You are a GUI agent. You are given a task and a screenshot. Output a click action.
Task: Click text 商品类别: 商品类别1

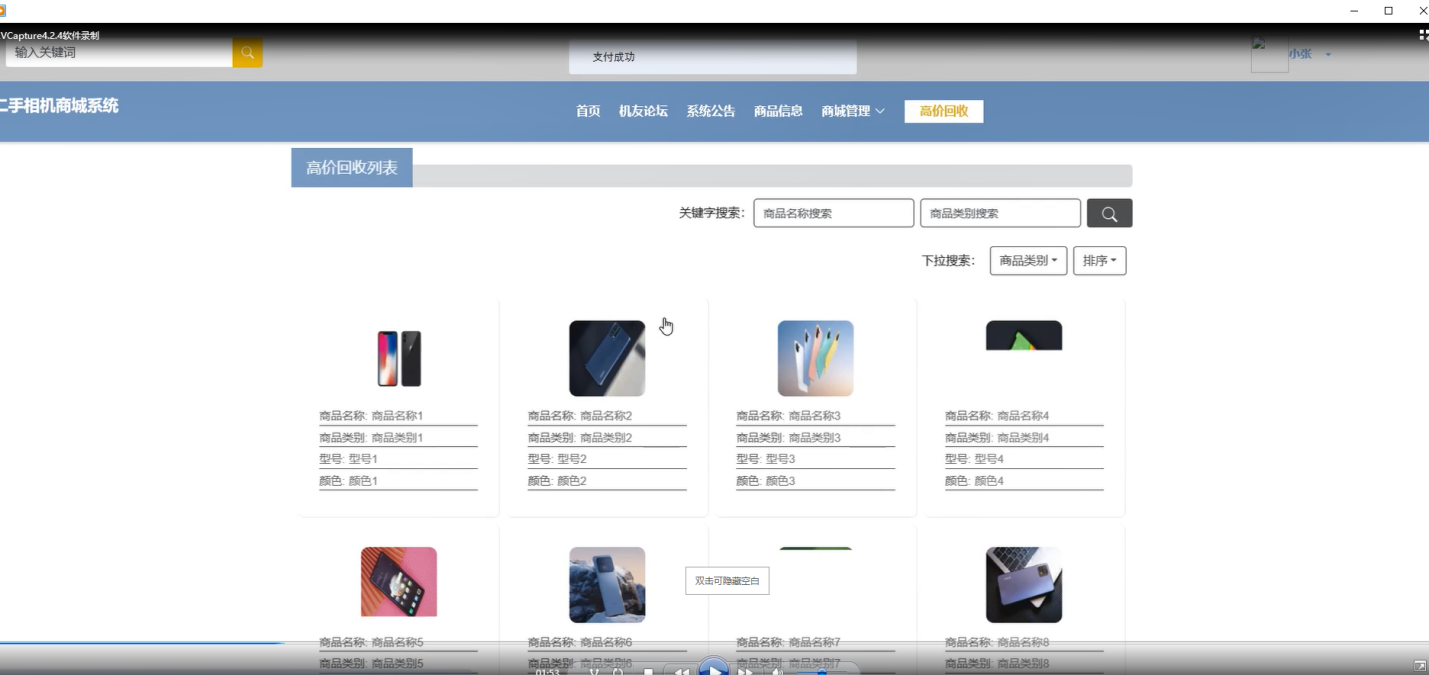[371, 438]
